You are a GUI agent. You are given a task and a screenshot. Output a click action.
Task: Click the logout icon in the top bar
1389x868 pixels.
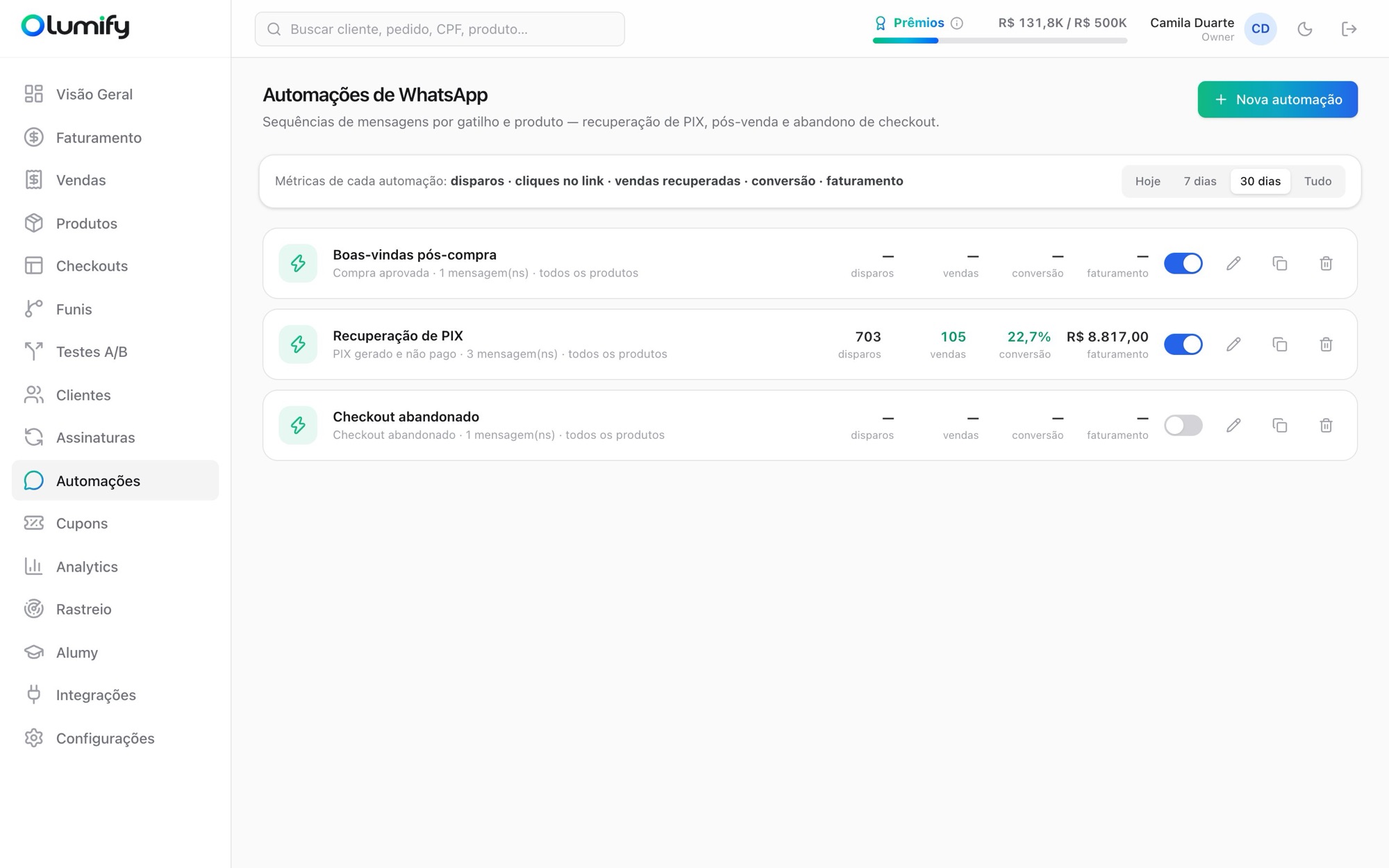click(1349, 29)
